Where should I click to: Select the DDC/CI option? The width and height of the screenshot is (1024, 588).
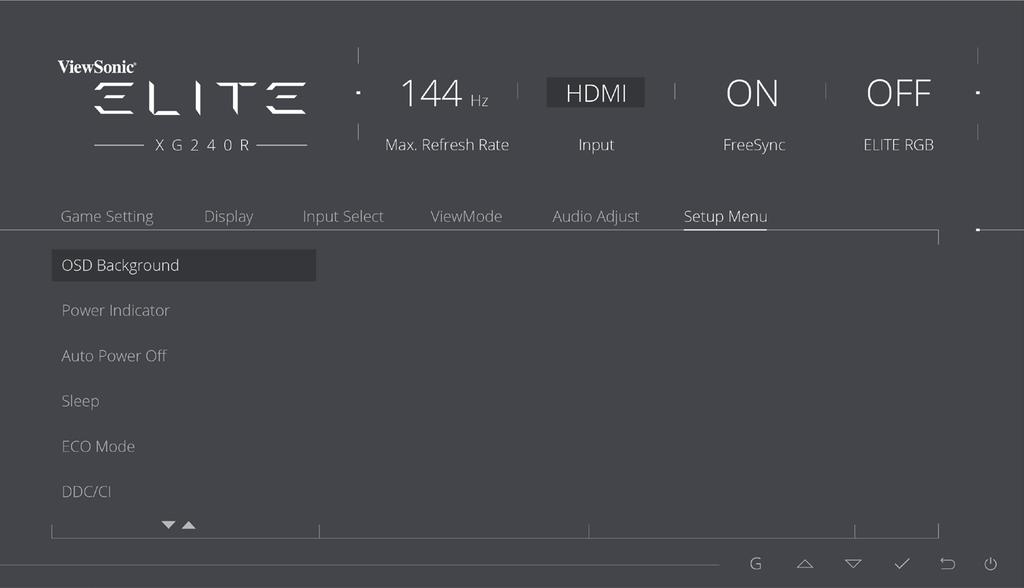(86, 491)
